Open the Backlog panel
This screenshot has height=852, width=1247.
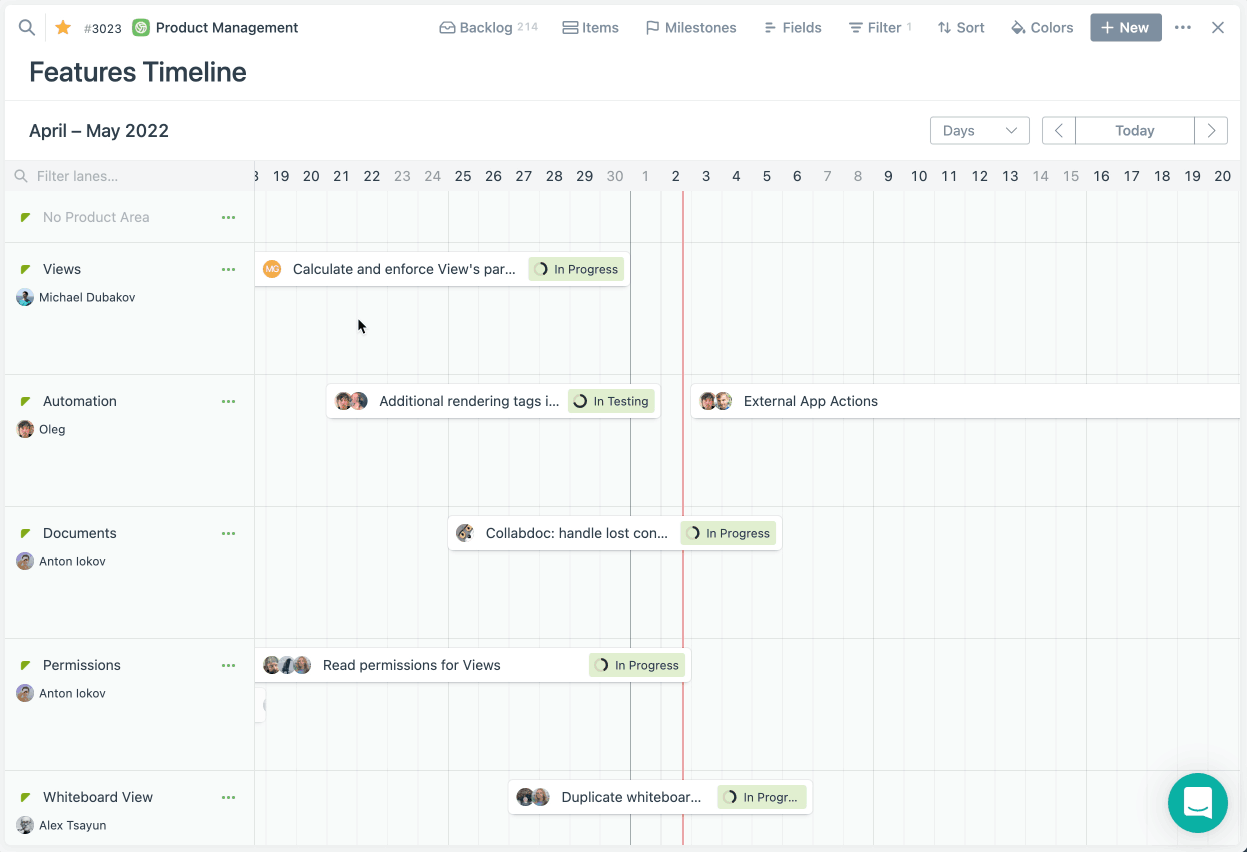488,28
